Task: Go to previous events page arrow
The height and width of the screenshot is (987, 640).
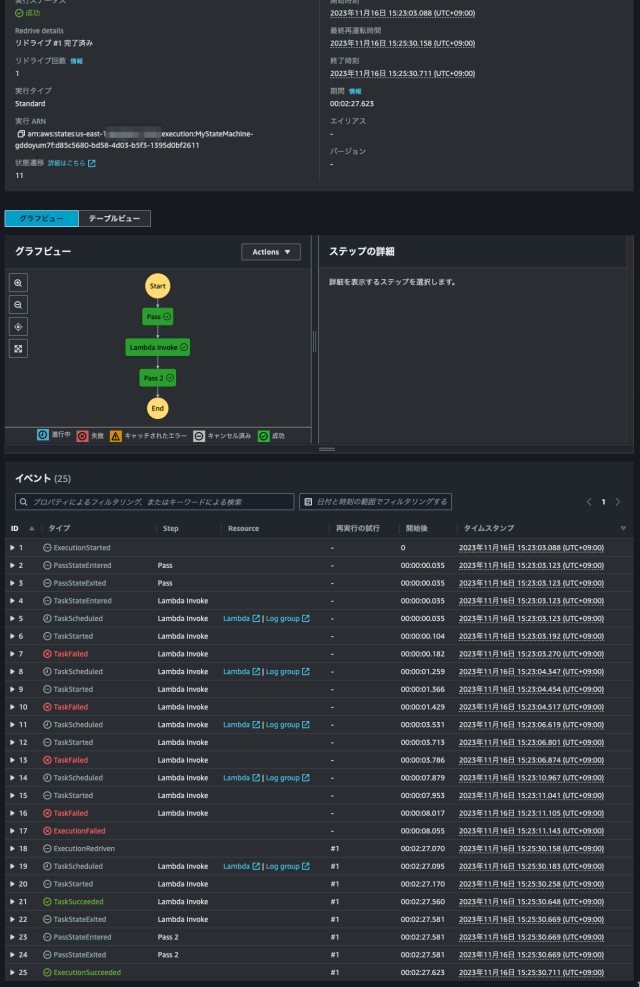Action: (x=589, y=501)
